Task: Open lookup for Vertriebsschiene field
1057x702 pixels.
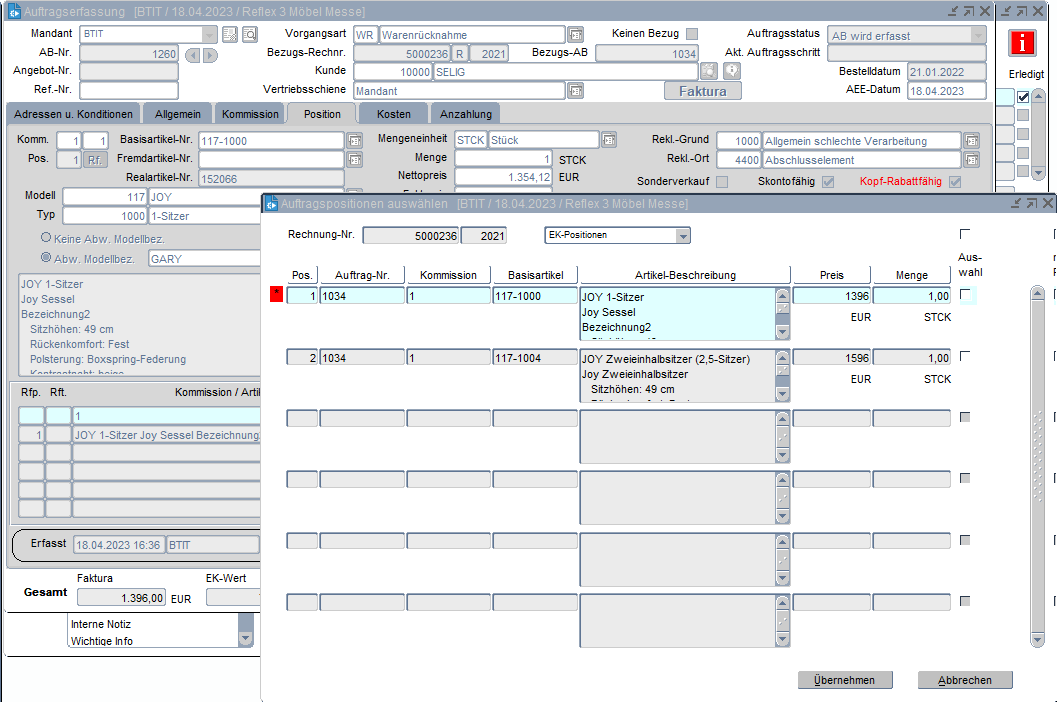Action: click(x=575, y=91)
